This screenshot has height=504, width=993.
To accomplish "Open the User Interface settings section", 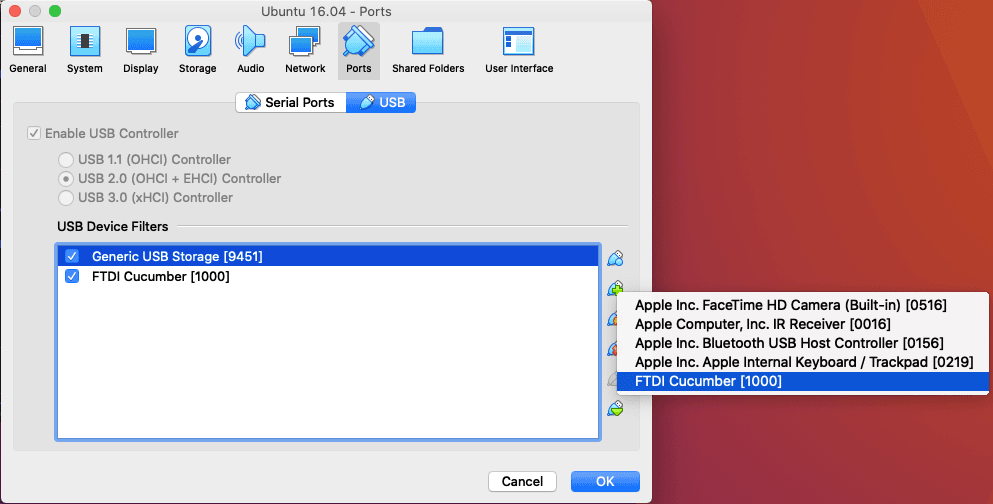I will (x=519, y=51).
